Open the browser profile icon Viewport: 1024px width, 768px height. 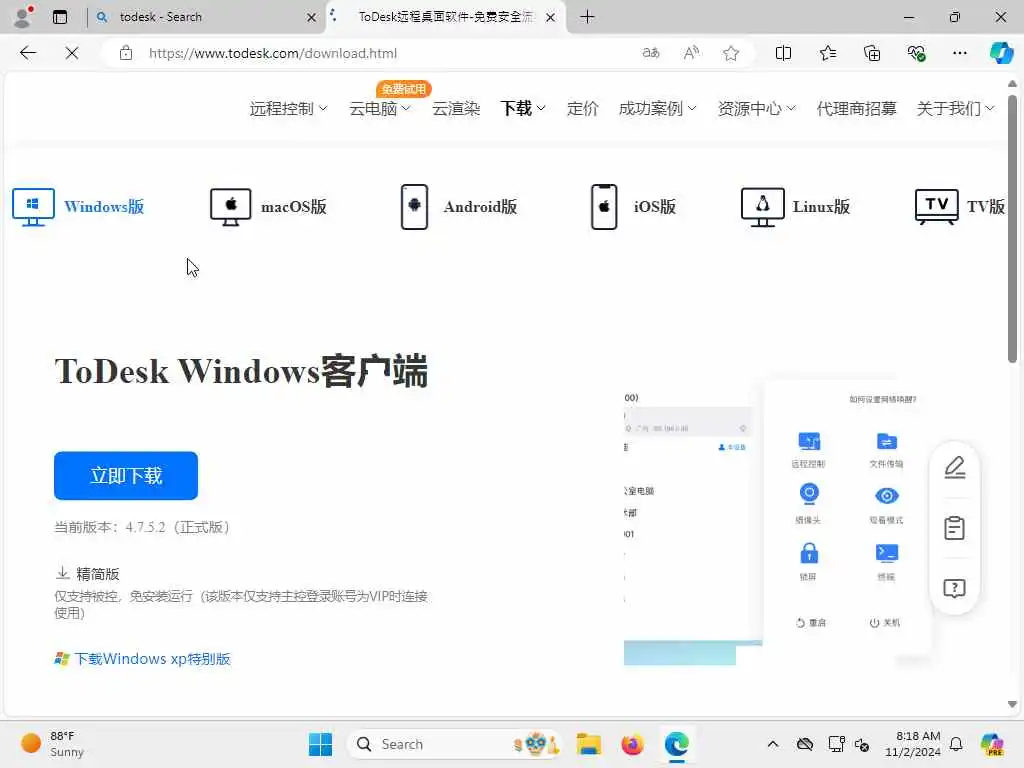pos(23,17)
